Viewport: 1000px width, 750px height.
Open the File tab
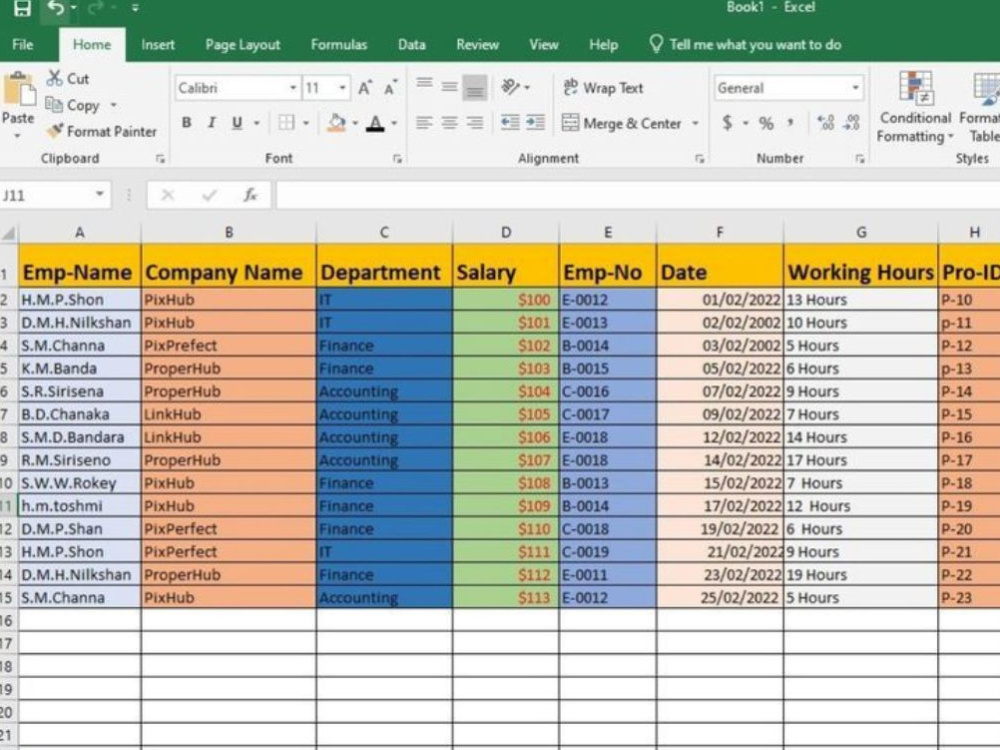pos(22,45)
